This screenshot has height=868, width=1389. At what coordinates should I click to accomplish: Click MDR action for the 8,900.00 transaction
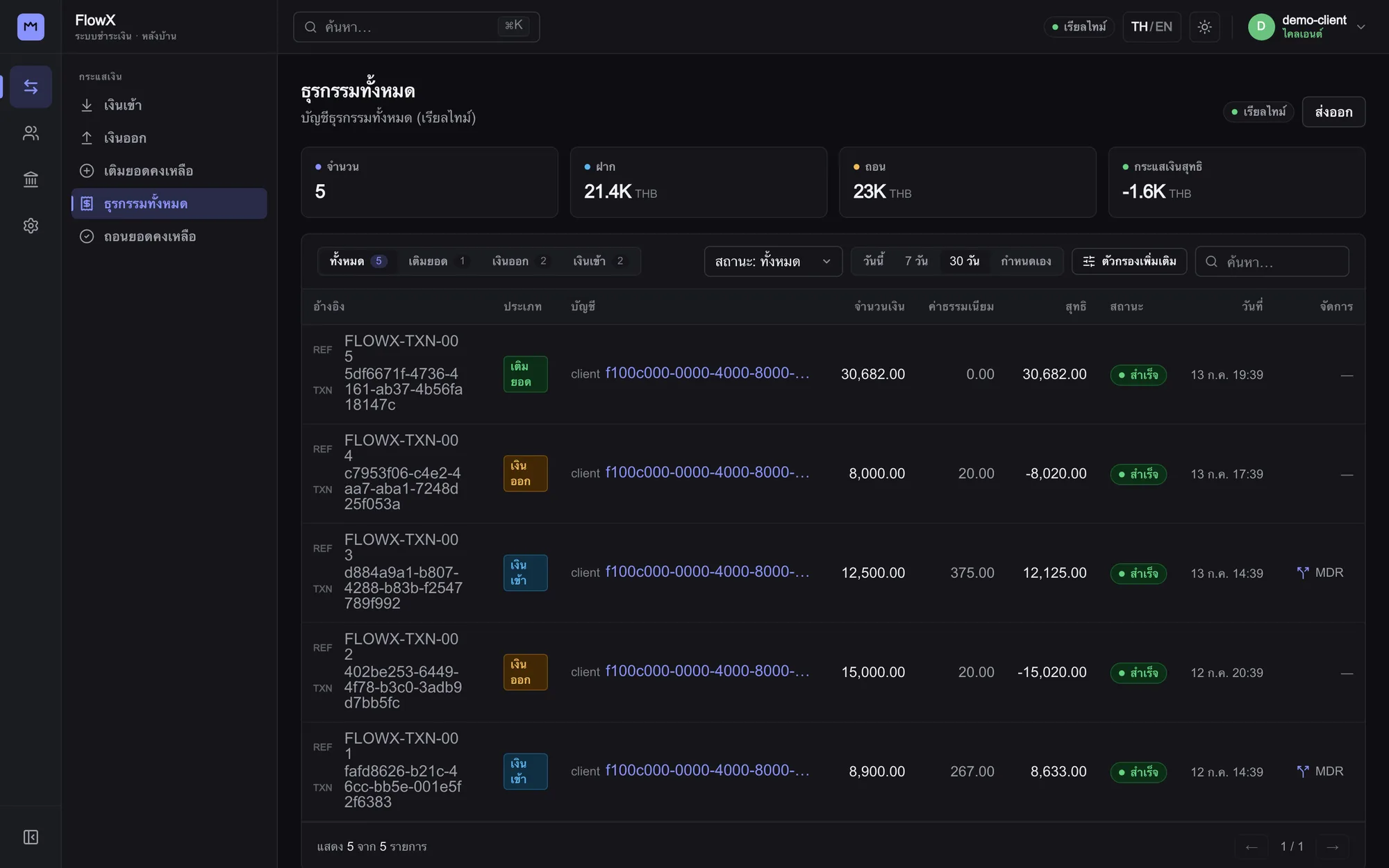tap(1320, 771)
